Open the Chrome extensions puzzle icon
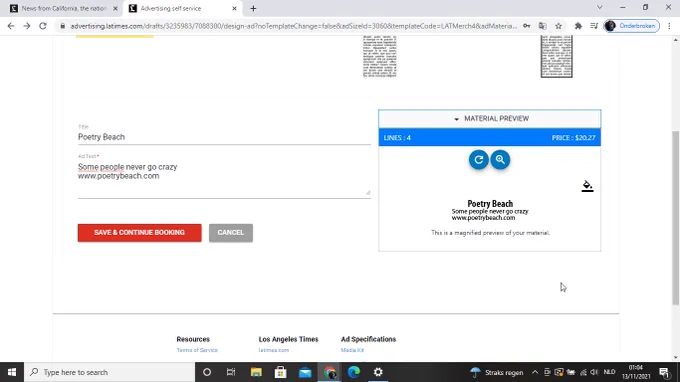Viewport: 680px width, 382px height. [578, 26]
